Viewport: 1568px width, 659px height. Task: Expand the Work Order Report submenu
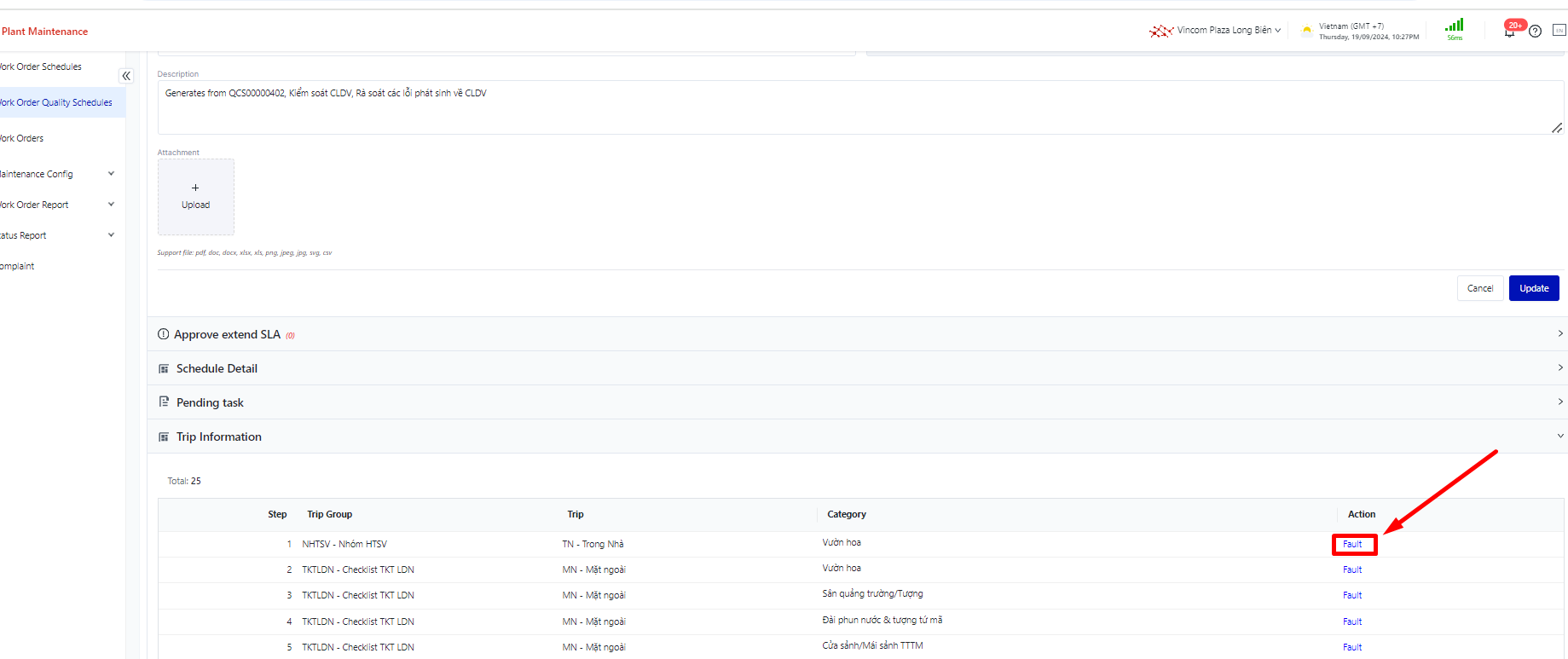pos(111,205)
